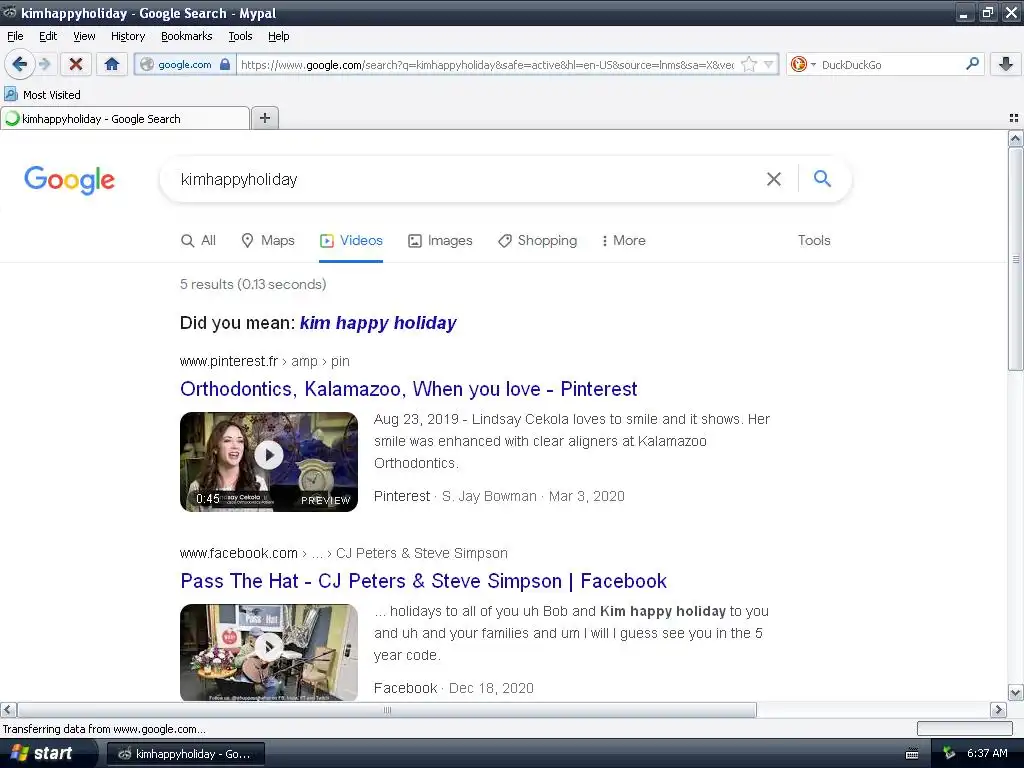Image resolution: width=1024 pixels, height=768 pixels.
Task: Open the View menu
Action: pyautogui.click(x=84, y=36)
